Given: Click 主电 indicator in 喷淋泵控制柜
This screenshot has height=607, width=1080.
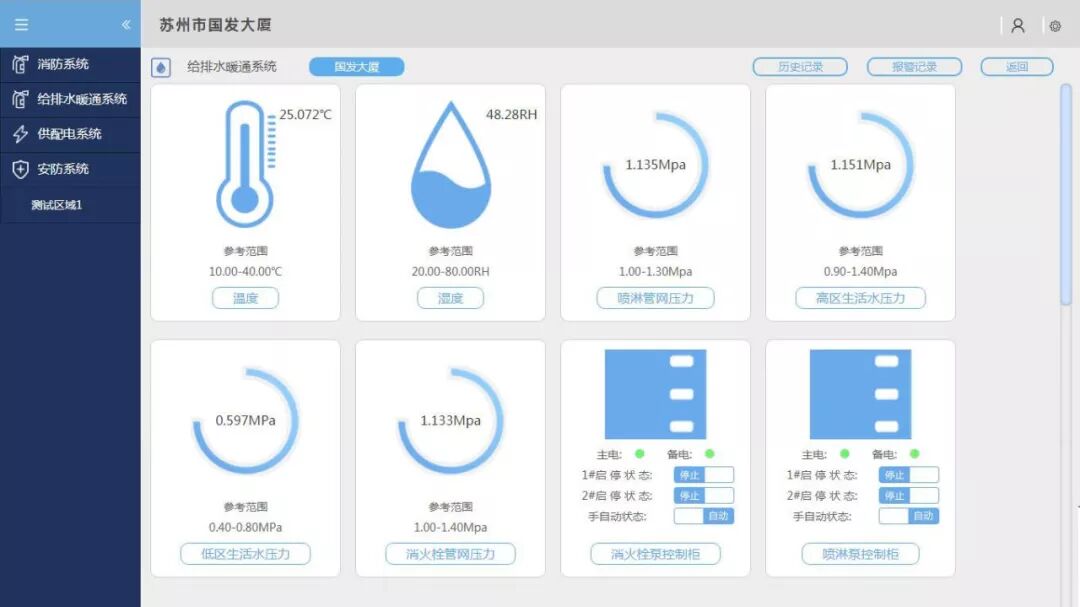Looking at the screenshot, I should 844,454.
